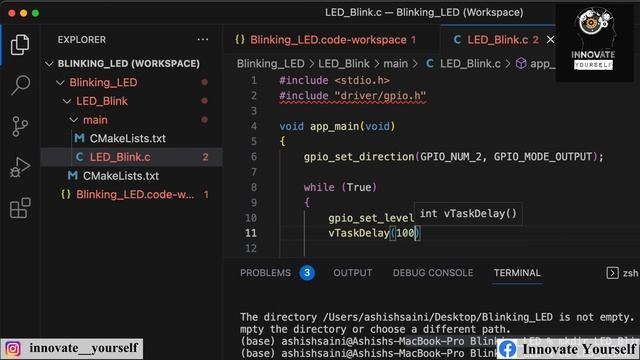Collapse the Blinking_LED folder chevron
Viewport: 640px width, 360px height.
tap(60, 82)
